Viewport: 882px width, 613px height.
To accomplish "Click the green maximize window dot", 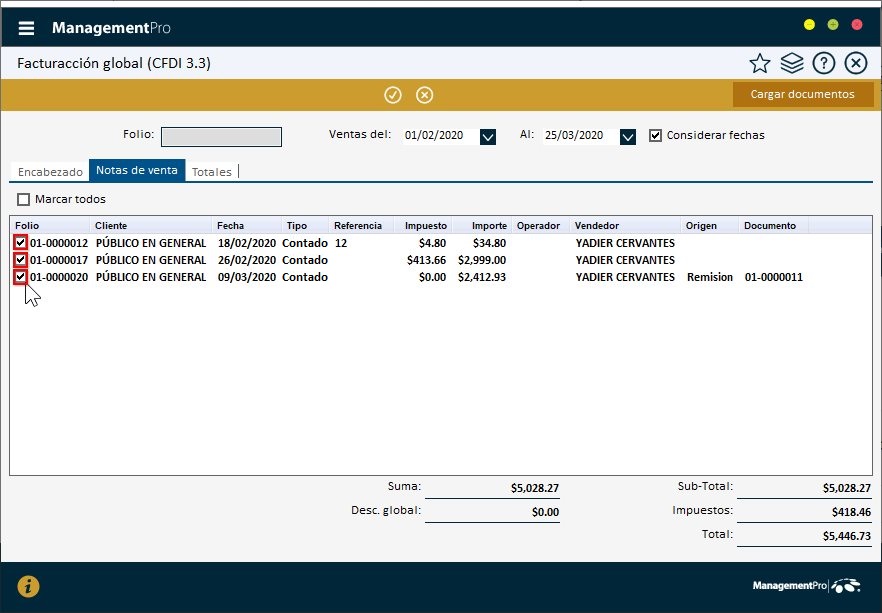I will point(833,25).
